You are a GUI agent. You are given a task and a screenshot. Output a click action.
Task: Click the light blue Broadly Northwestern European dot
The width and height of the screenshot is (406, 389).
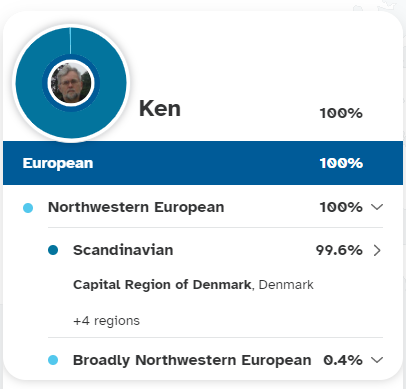click(53, 360)
